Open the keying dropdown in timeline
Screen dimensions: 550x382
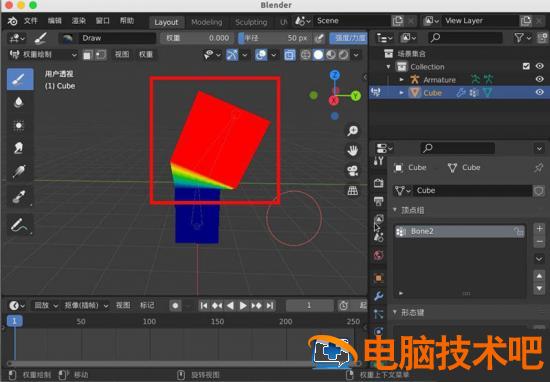click(86, 306)
